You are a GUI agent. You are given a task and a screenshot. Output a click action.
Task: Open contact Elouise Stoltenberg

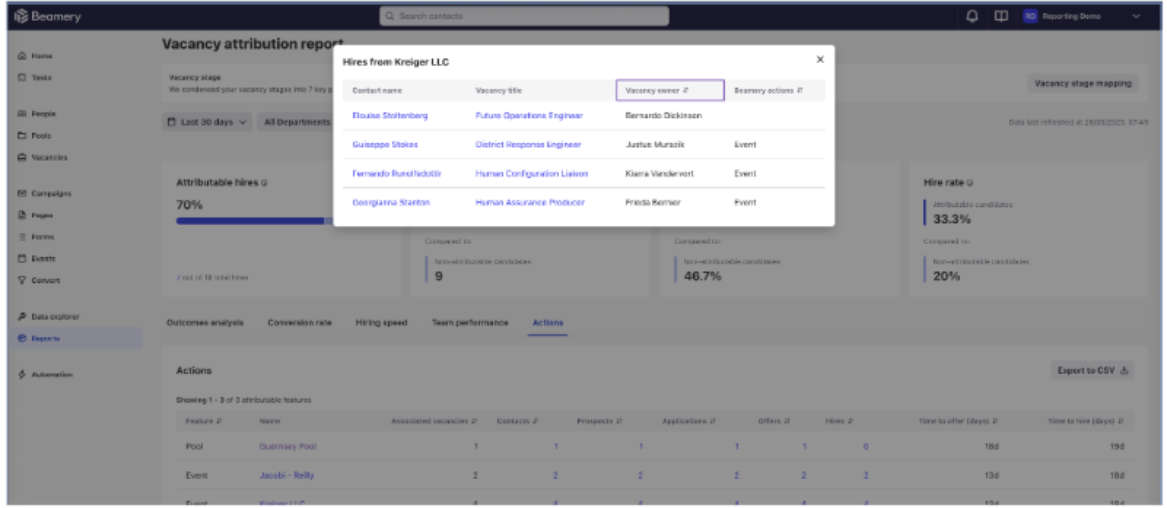pos(390,115)
